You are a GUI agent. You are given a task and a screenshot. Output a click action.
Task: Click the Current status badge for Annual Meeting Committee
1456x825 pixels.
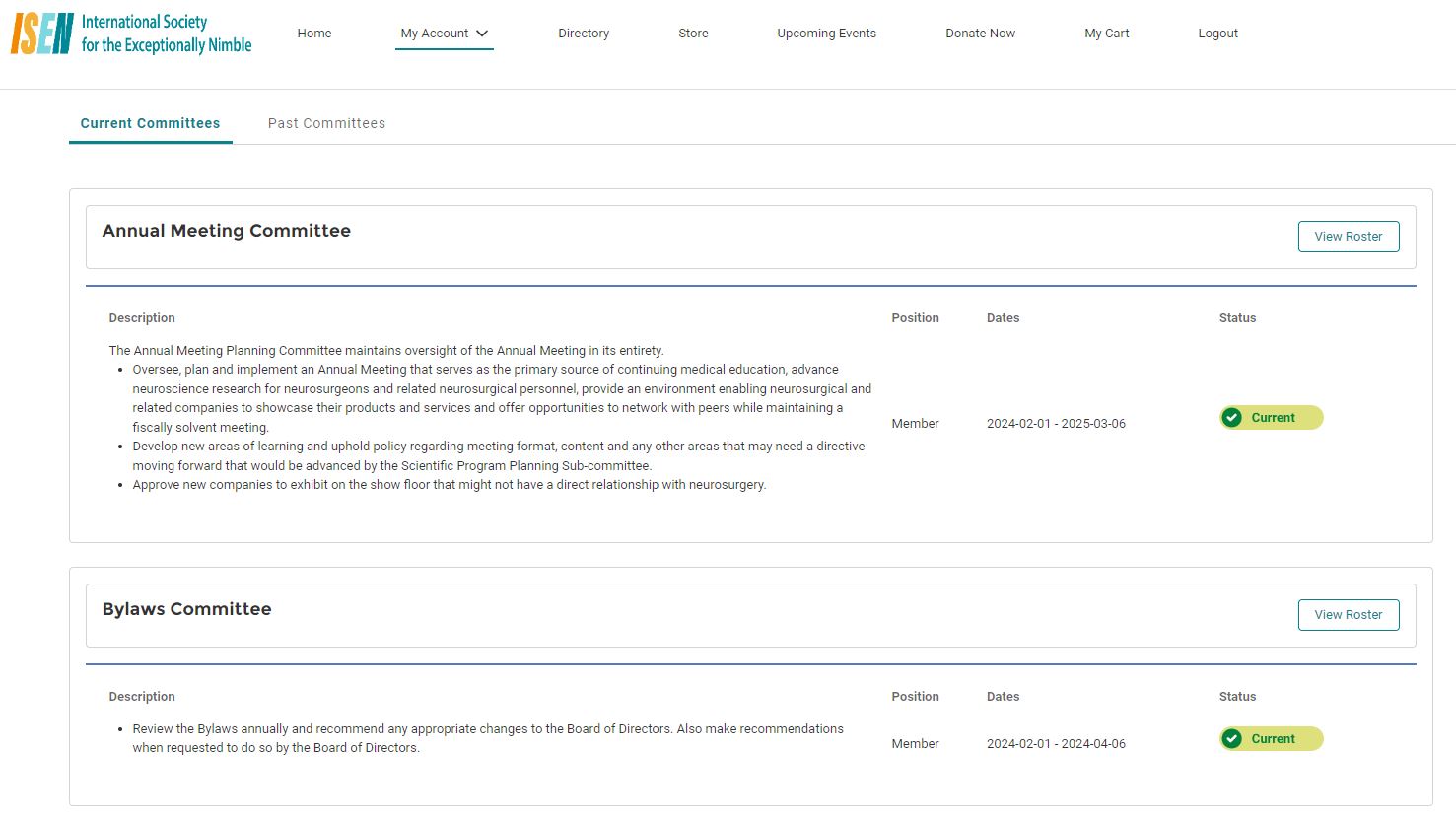click(x=1273, y=418)
